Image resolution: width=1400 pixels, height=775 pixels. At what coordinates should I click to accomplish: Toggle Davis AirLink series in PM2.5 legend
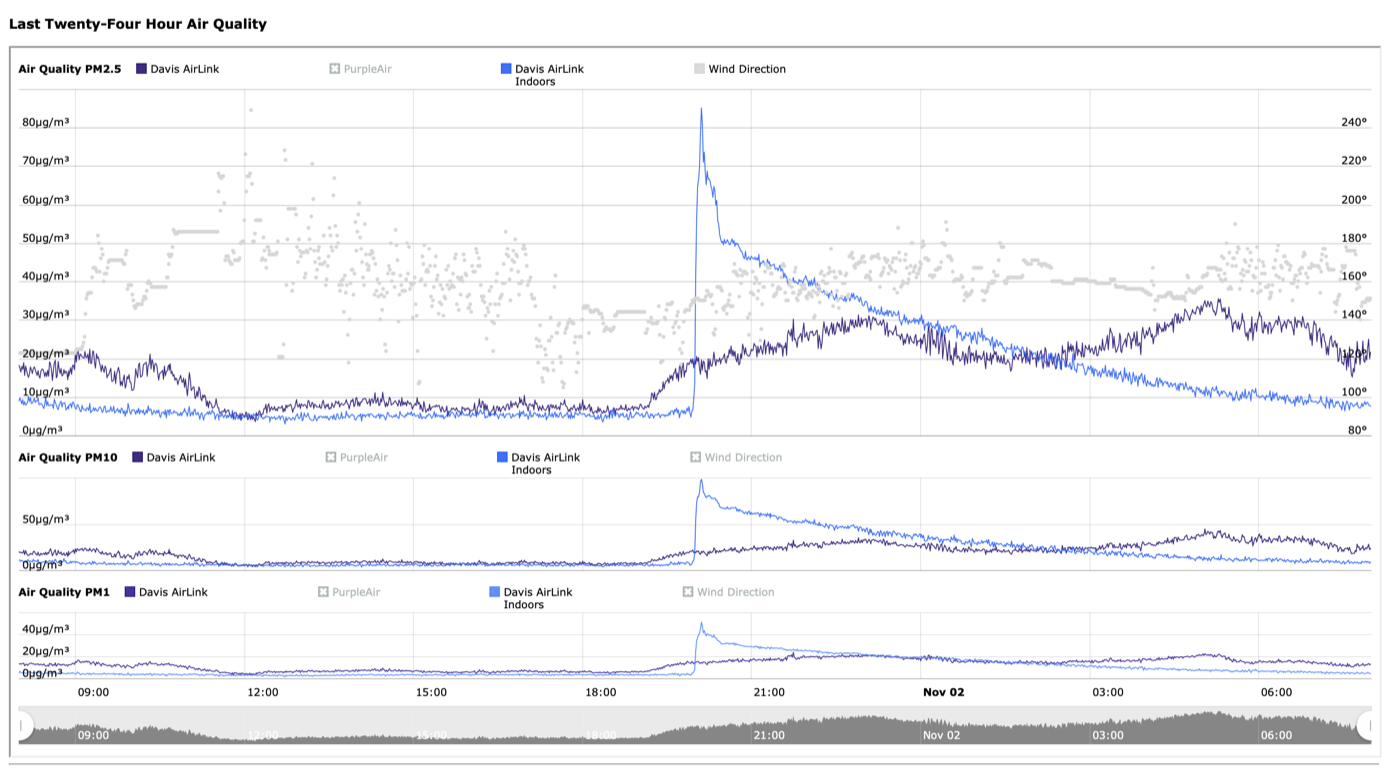pyautogui.click(x=177, y=69)
